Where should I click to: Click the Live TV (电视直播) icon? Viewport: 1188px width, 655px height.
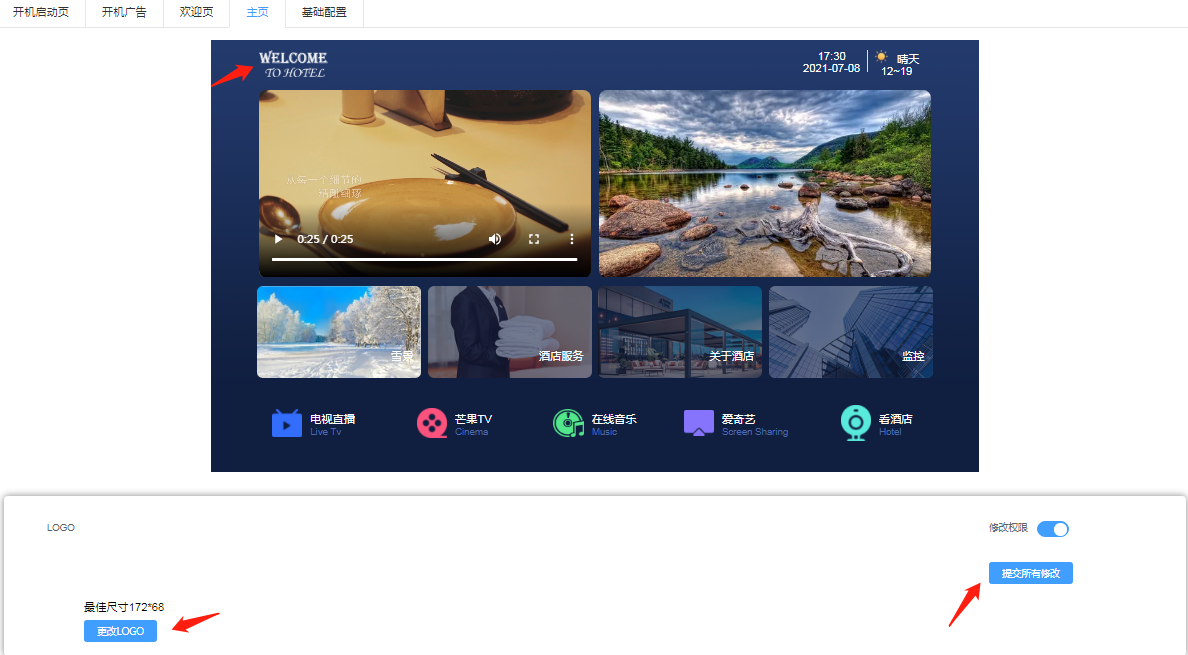pyautogui.click(x=287, y=424)
